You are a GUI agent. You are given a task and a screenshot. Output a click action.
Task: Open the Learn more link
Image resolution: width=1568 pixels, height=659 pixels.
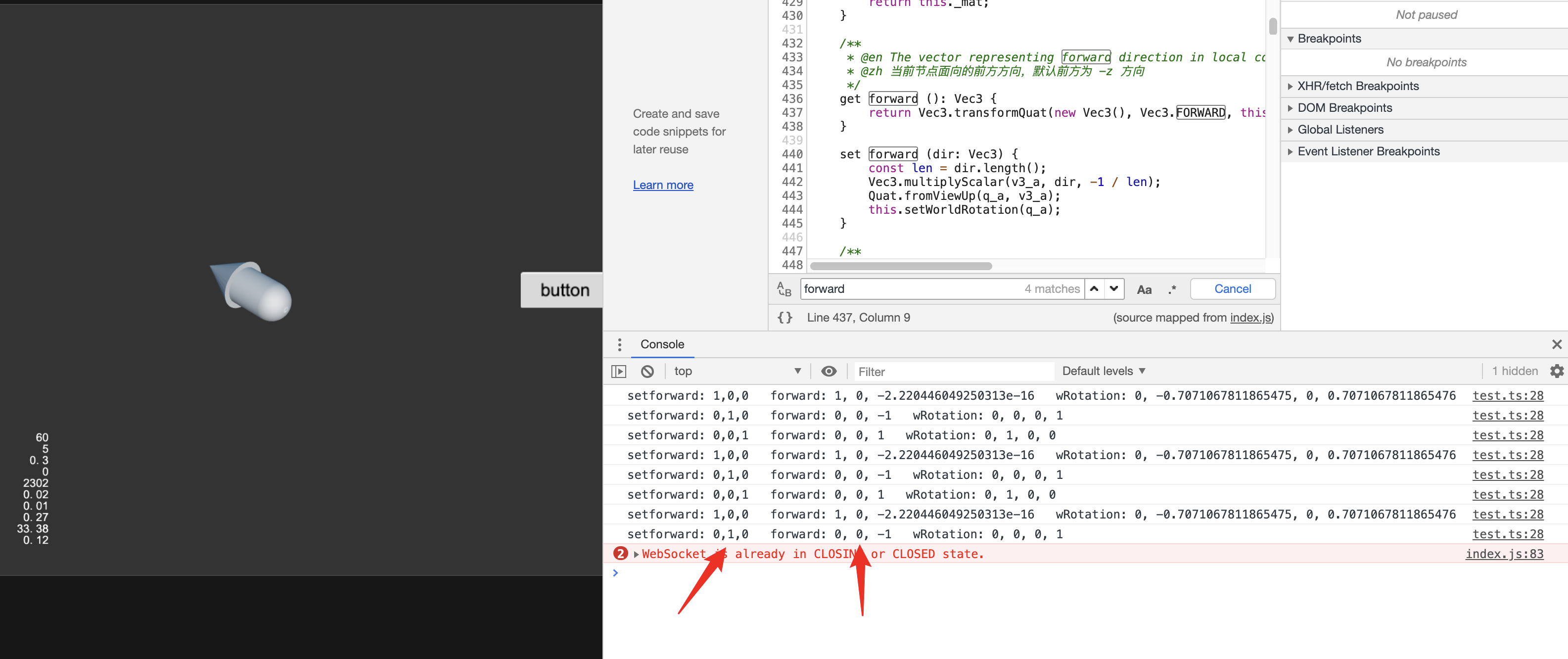pyautogui.click(x=663, y=185)
